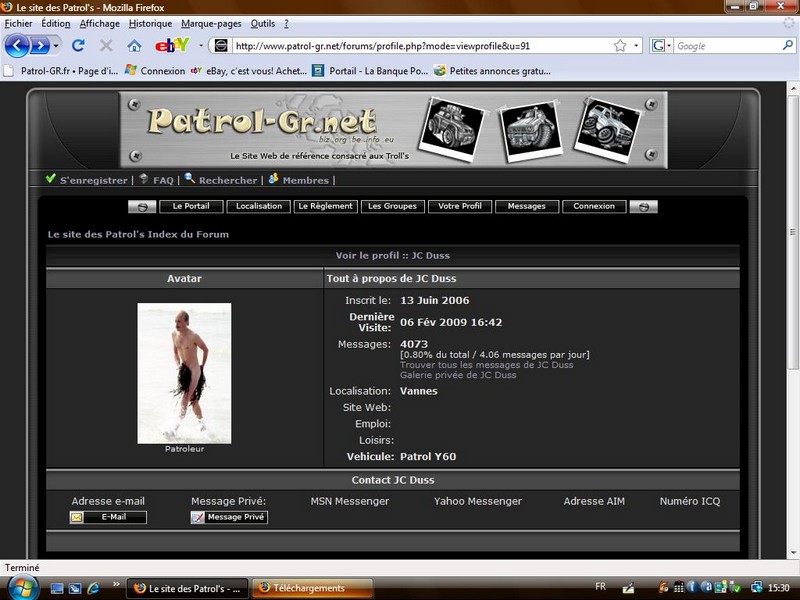Click the Message Privé button

(x=229, y=517)
